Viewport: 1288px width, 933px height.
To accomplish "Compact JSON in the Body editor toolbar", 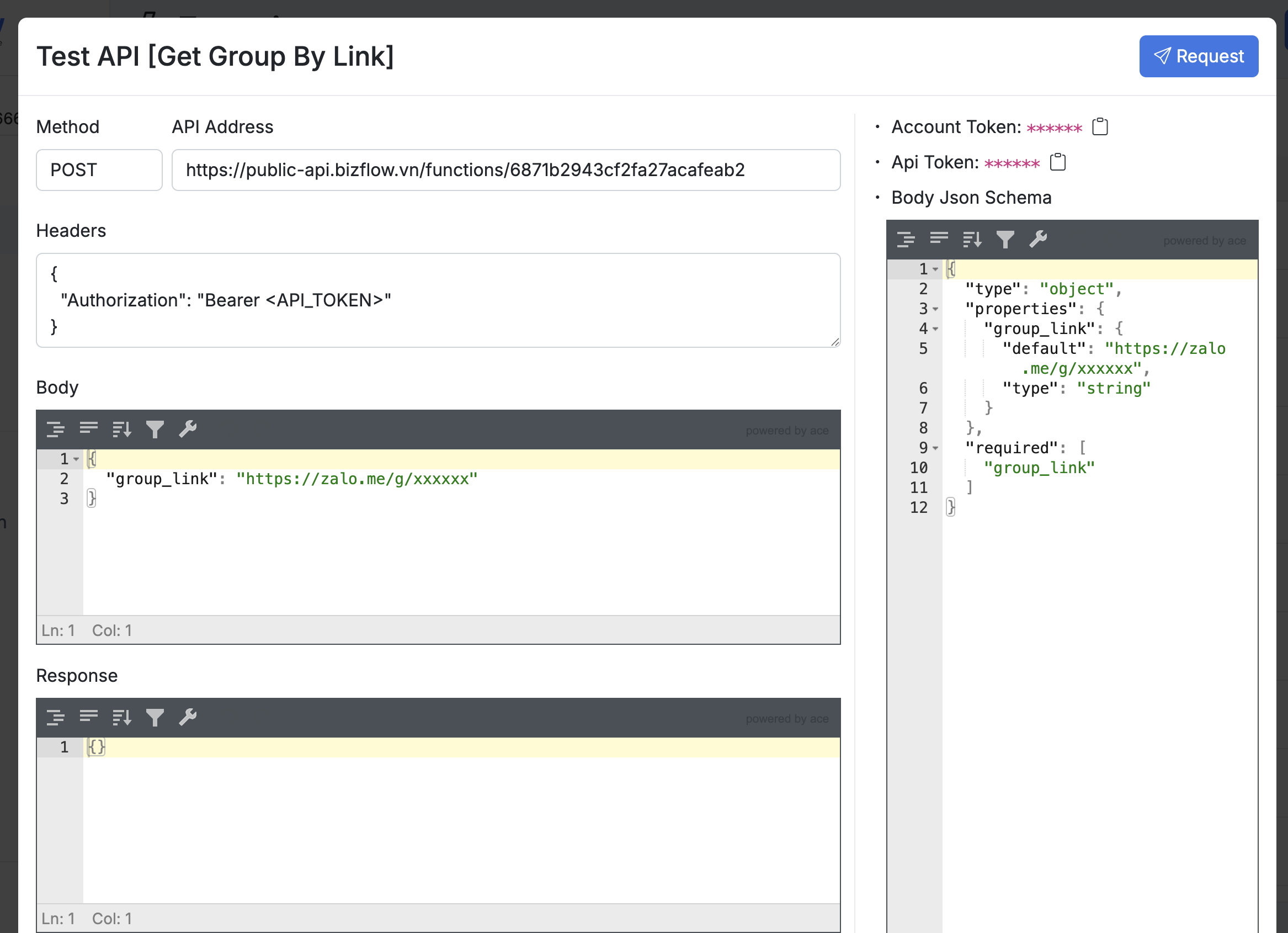I will 89,430.
